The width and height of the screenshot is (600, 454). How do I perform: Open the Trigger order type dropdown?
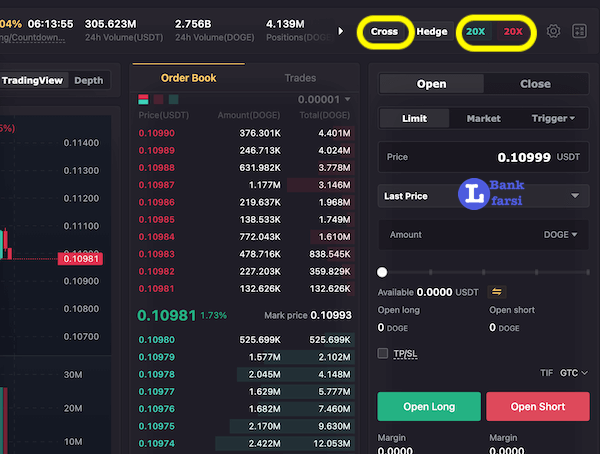coord(553,118)
